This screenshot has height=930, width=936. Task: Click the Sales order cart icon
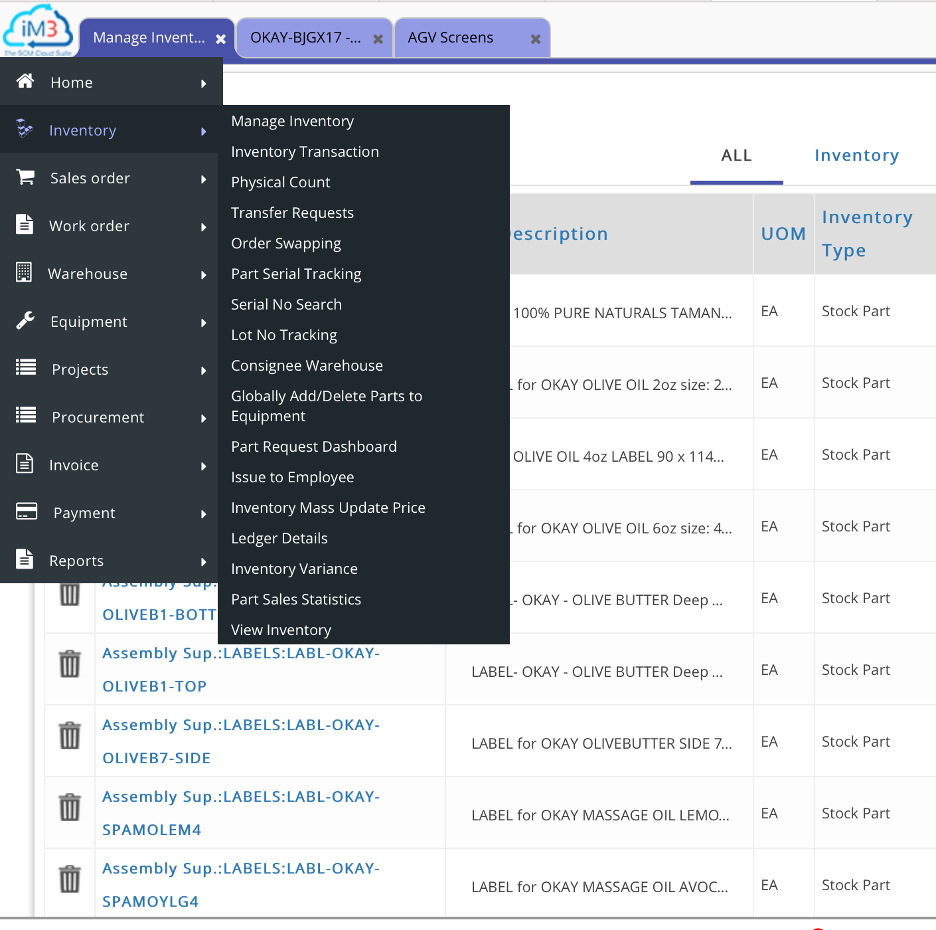click(x=25, y=177)
